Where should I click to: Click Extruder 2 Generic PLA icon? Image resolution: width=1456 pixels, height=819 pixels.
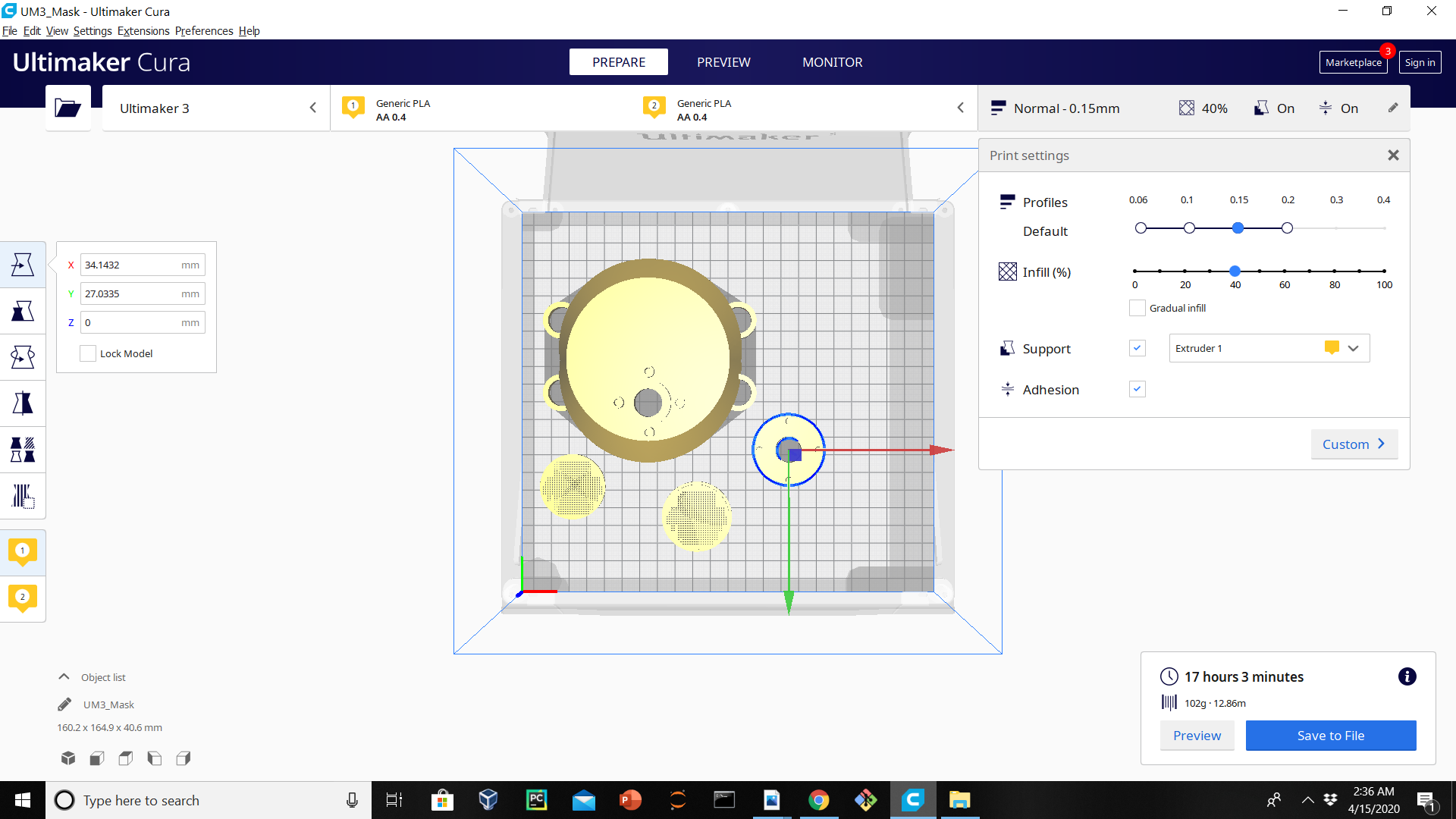[x=654, y=107]
